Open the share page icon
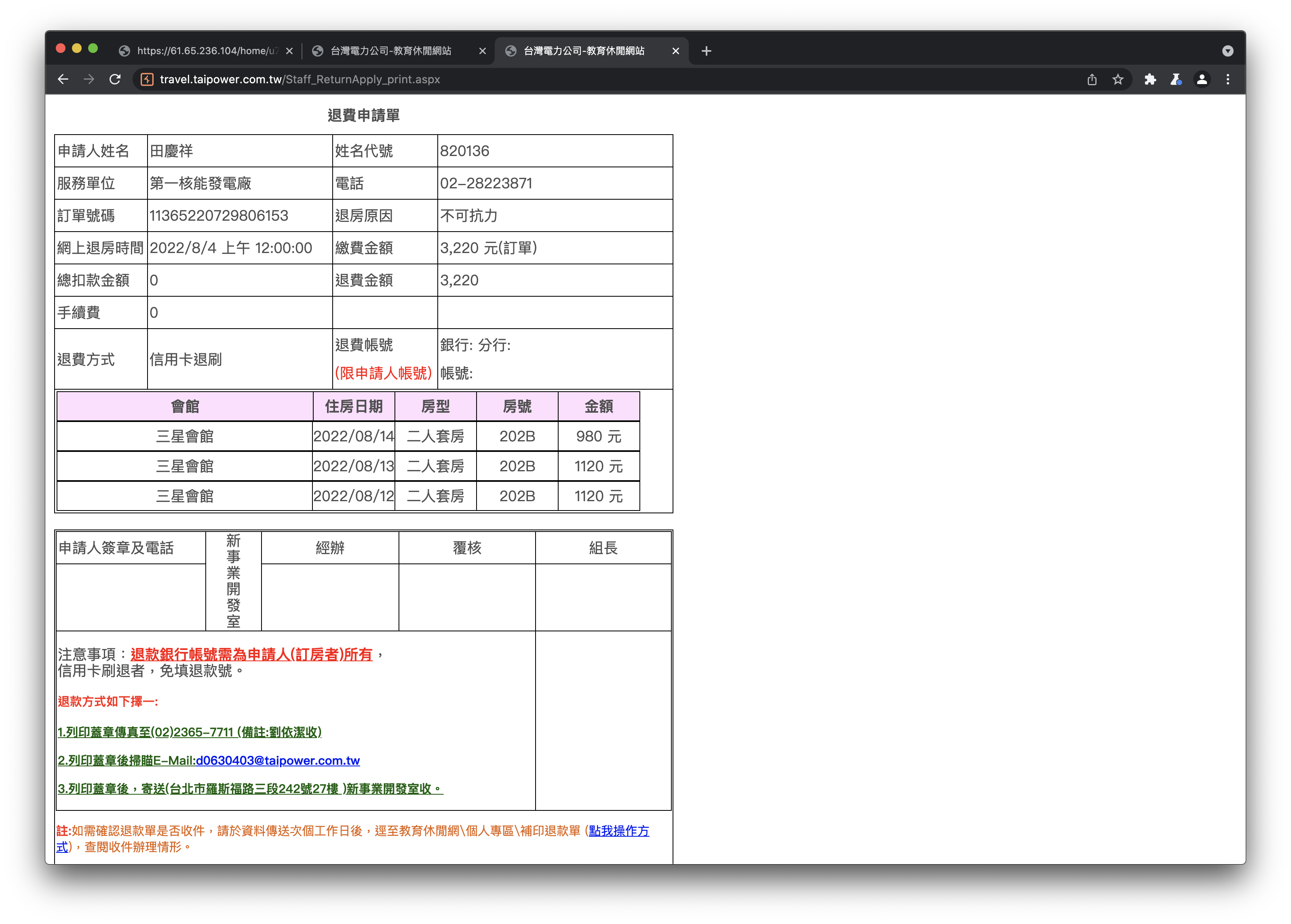 tap(1091, 80)
